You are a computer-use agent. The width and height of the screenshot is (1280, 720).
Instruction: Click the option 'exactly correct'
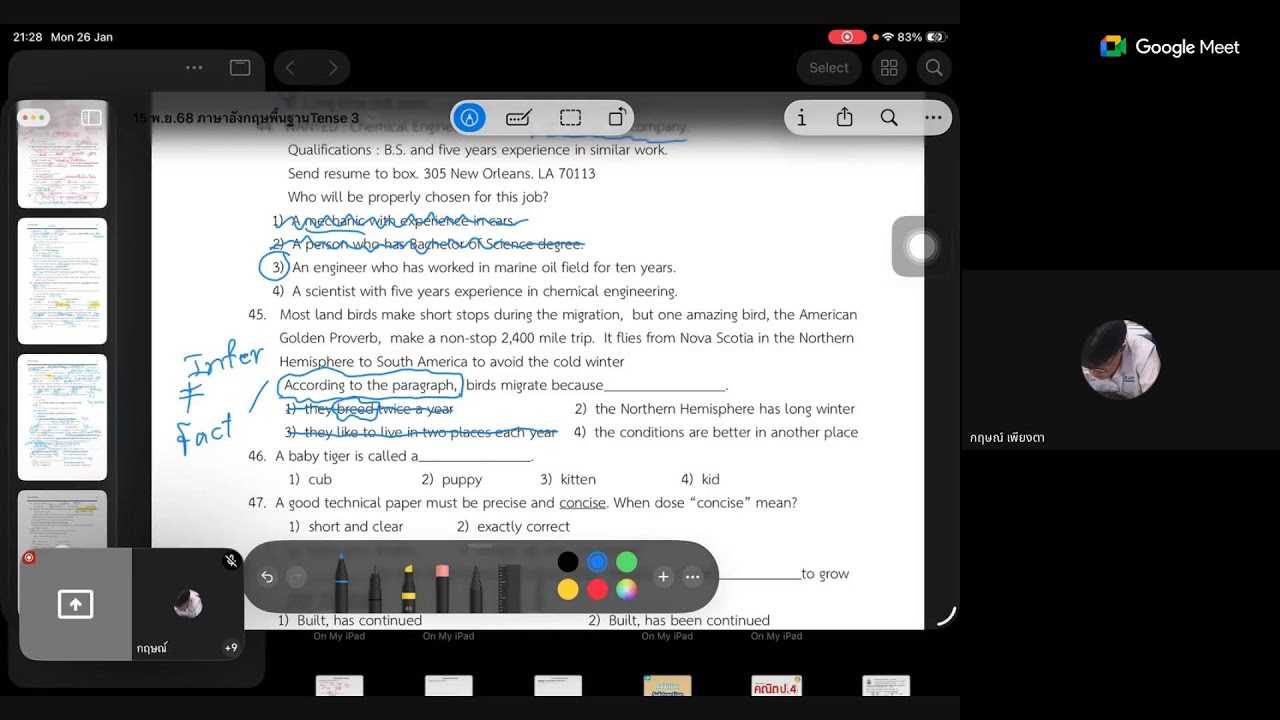tap(524, 527)
